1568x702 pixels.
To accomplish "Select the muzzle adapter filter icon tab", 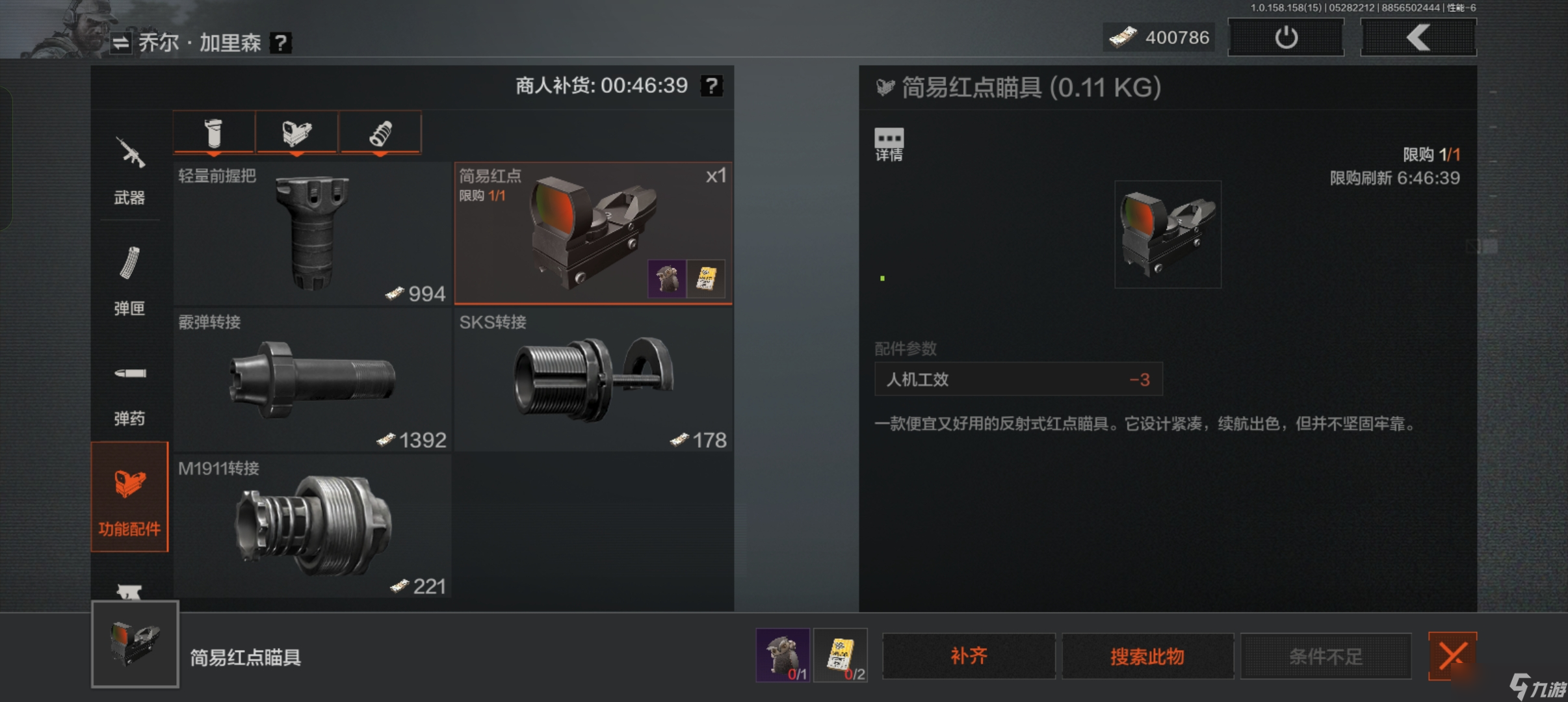I will (x=380, y=133).
